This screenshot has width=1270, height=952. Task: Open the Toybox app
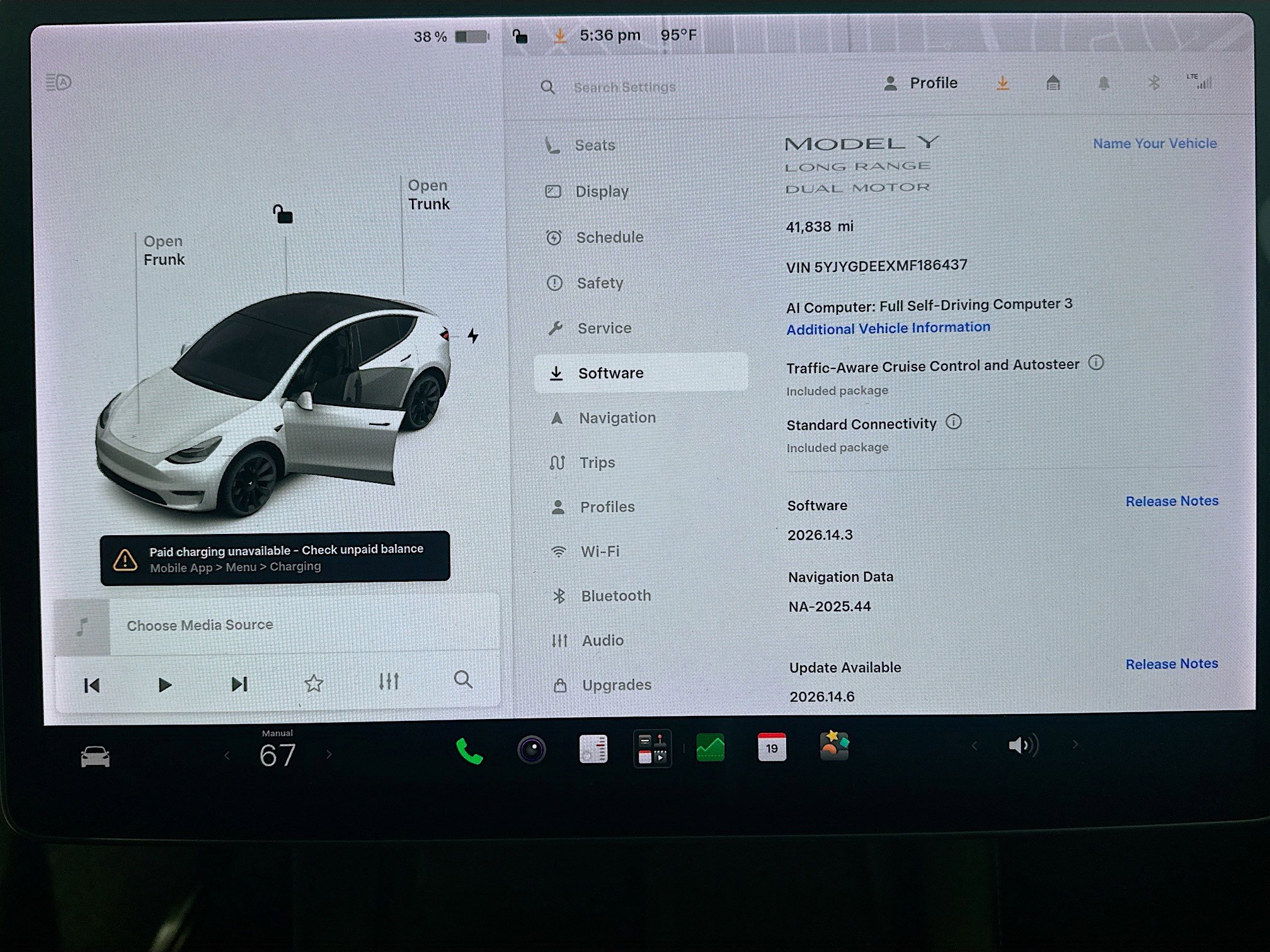[x=834, y=746]
